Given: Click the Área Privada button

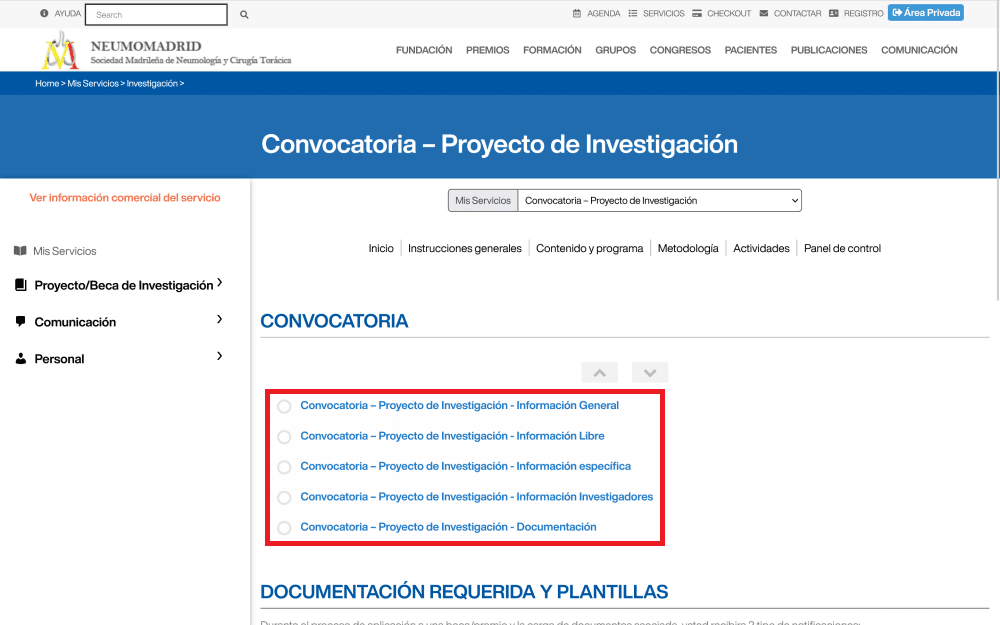Looking at the screenshot, I should coord(926,13).
